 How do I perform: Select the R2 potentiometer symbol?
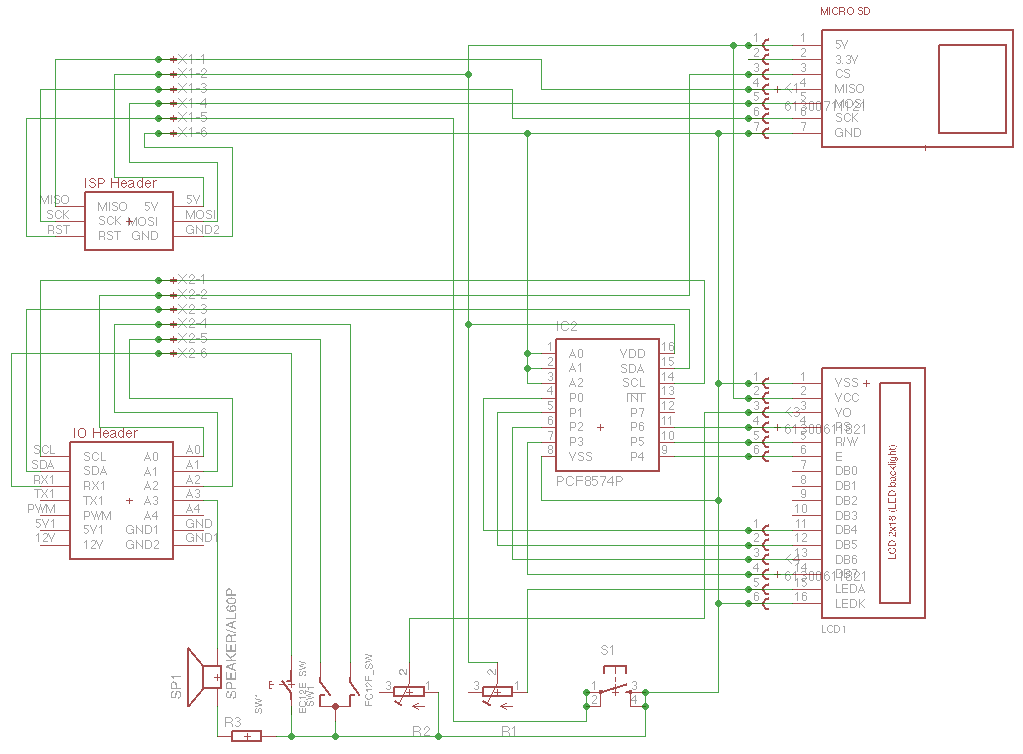click(x=409, y=692)
